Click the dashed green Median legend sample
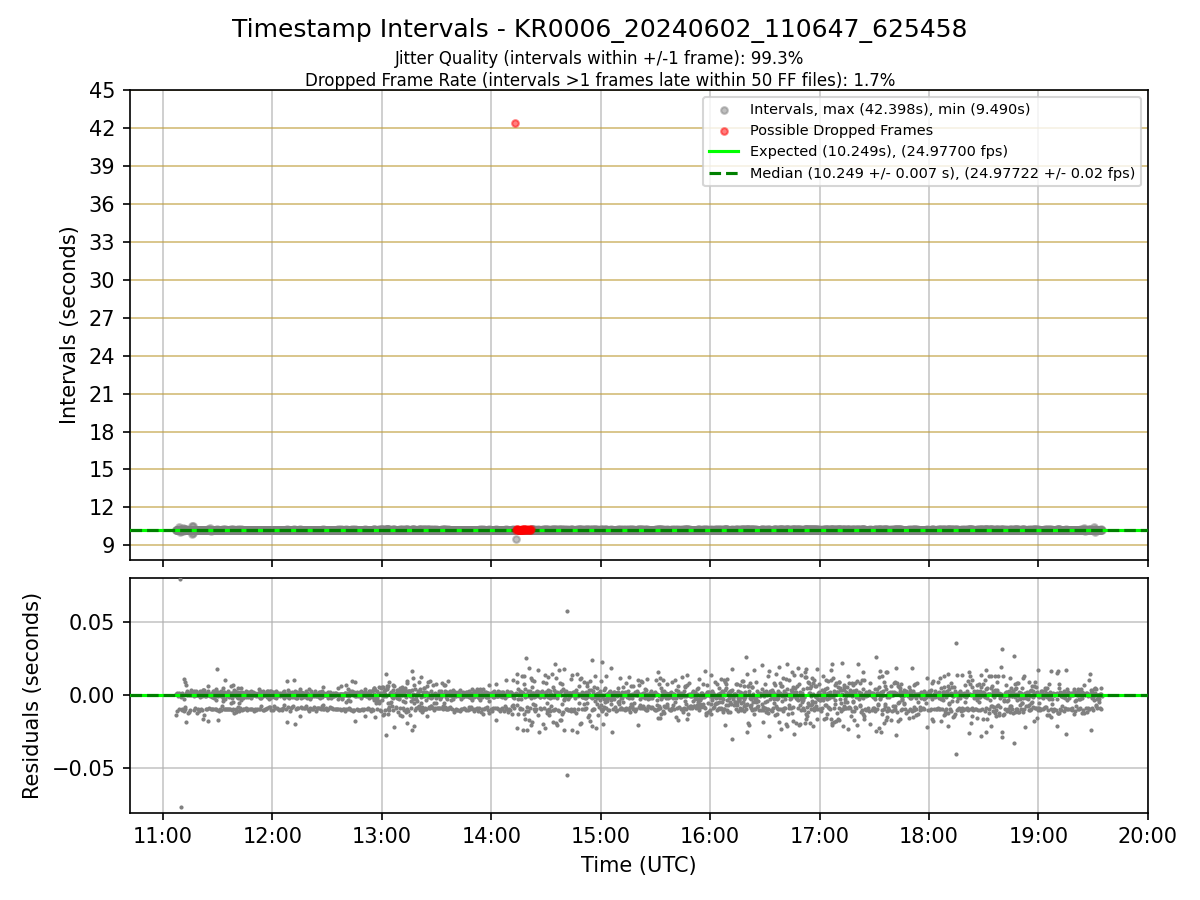 pyautogui.click(x=724, y=173)
